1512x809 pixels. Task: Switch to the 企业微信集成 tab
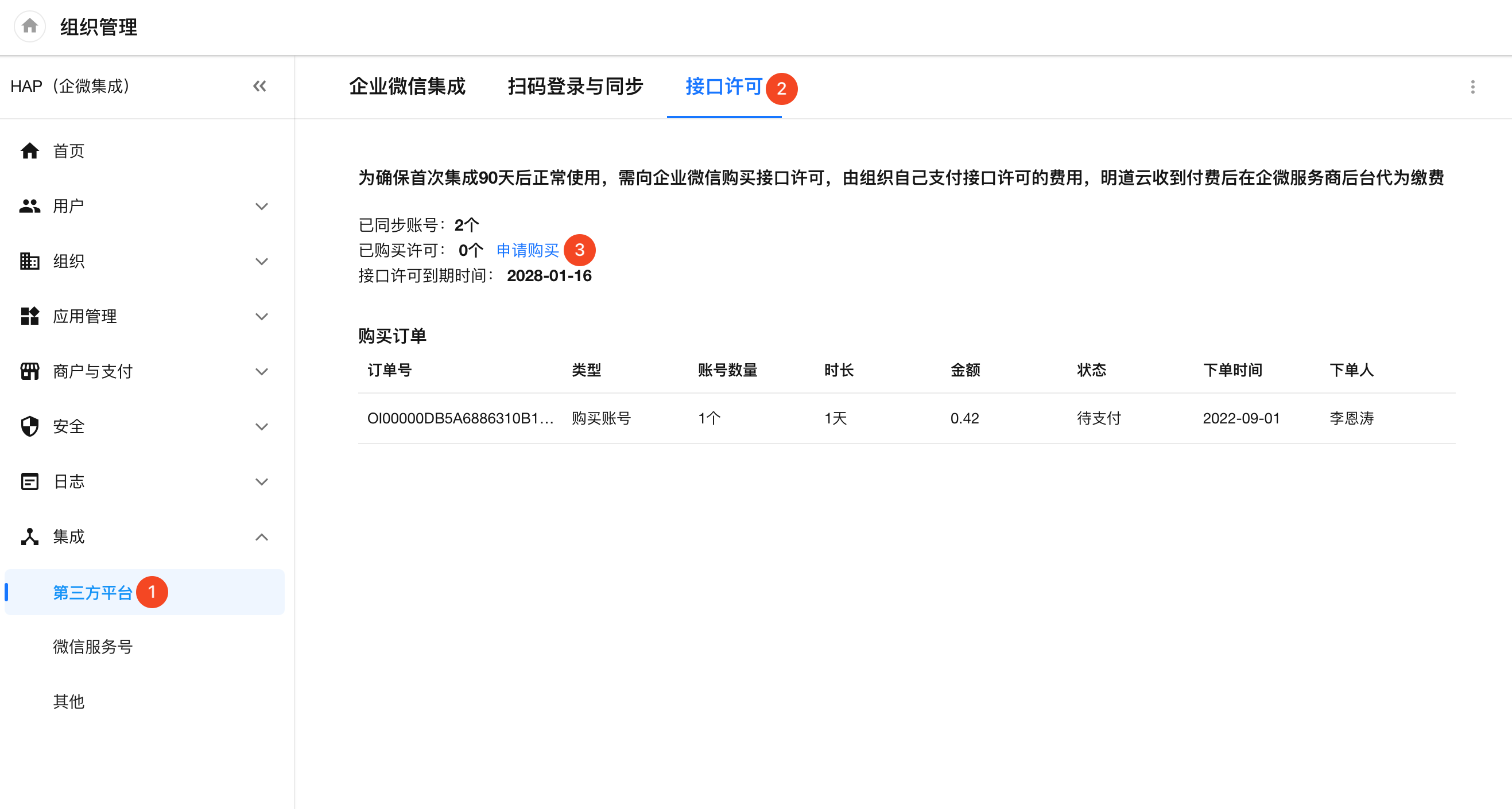(x=407, y=87)
